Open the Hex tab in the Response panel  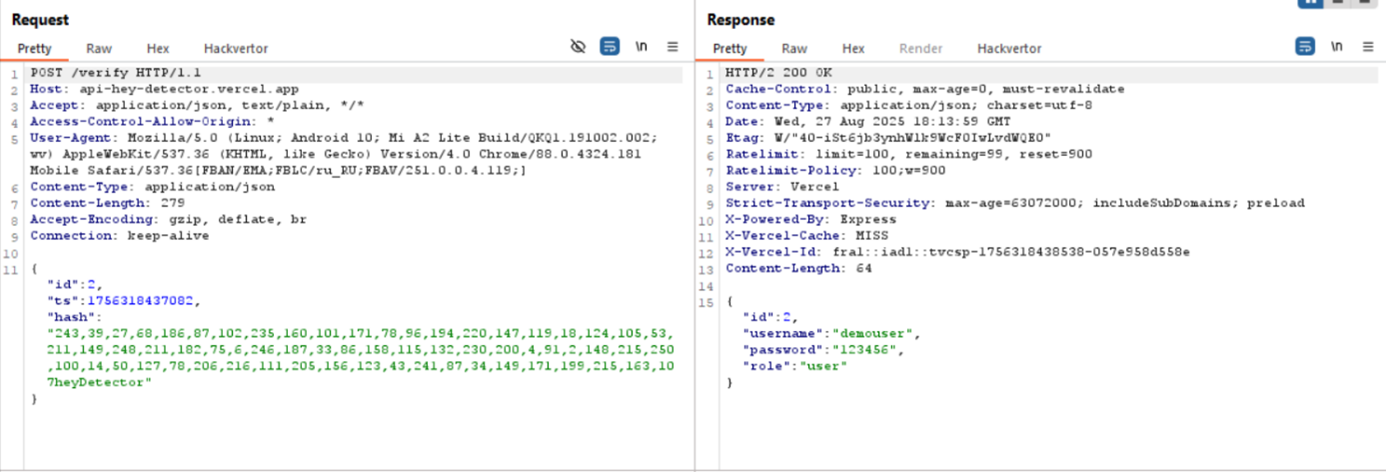(853, 48)
